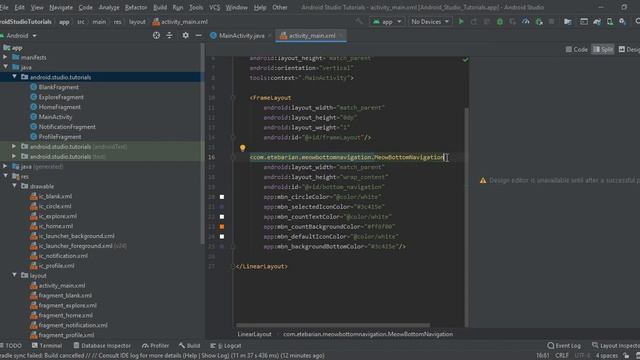Open the Profiler tool window
The image size is (640, 360).
[x=156, y=346]
